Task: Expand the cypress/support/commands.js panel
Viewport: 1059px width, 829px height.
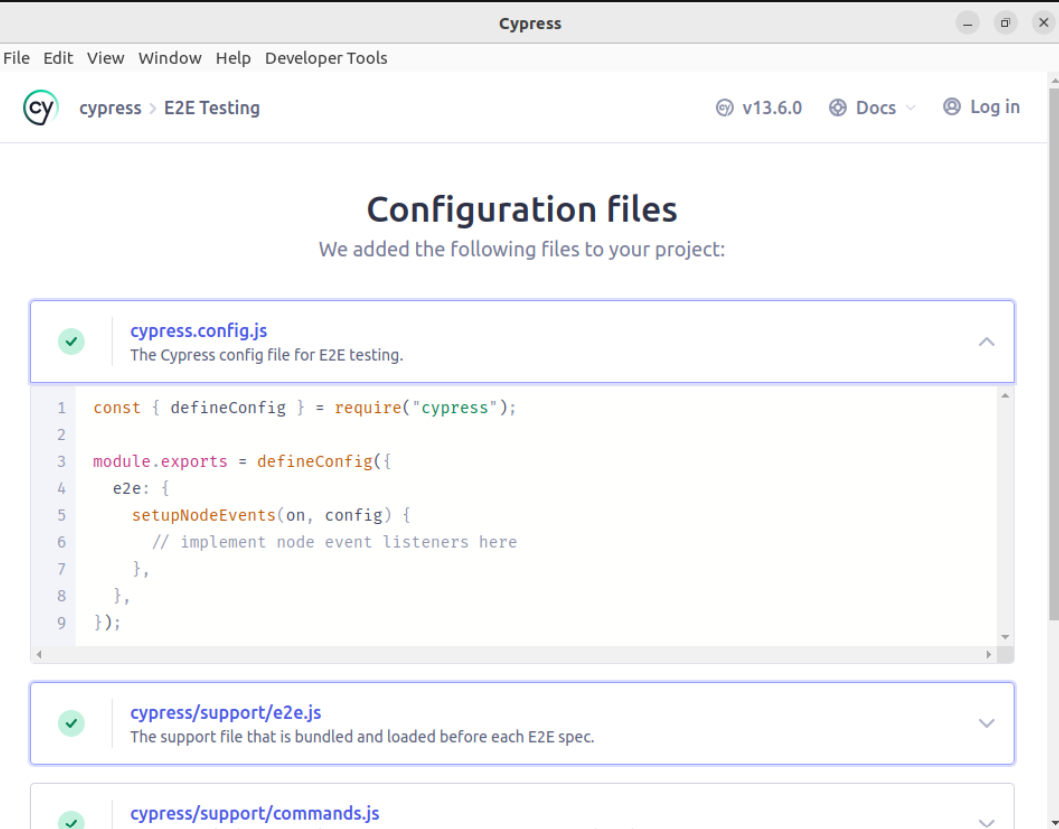Action: pyautogui.click(x=986, y=821)
